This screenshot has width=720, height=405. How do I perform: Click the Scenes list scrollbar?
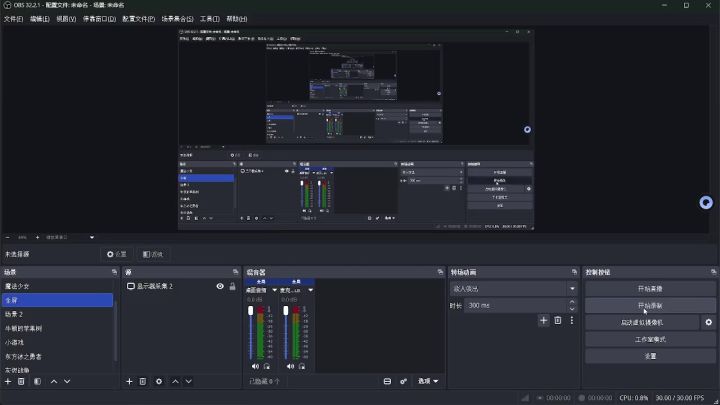(116, 331)
